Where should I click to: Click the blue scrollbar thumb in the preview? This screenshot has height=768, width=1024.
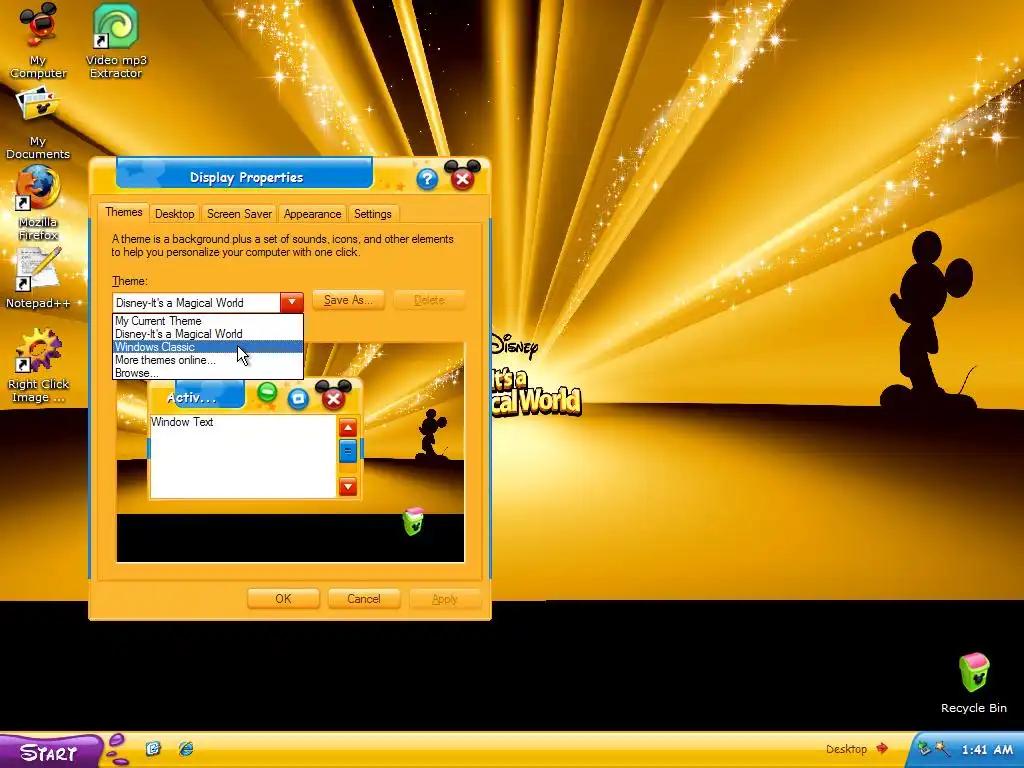[348, 451]
